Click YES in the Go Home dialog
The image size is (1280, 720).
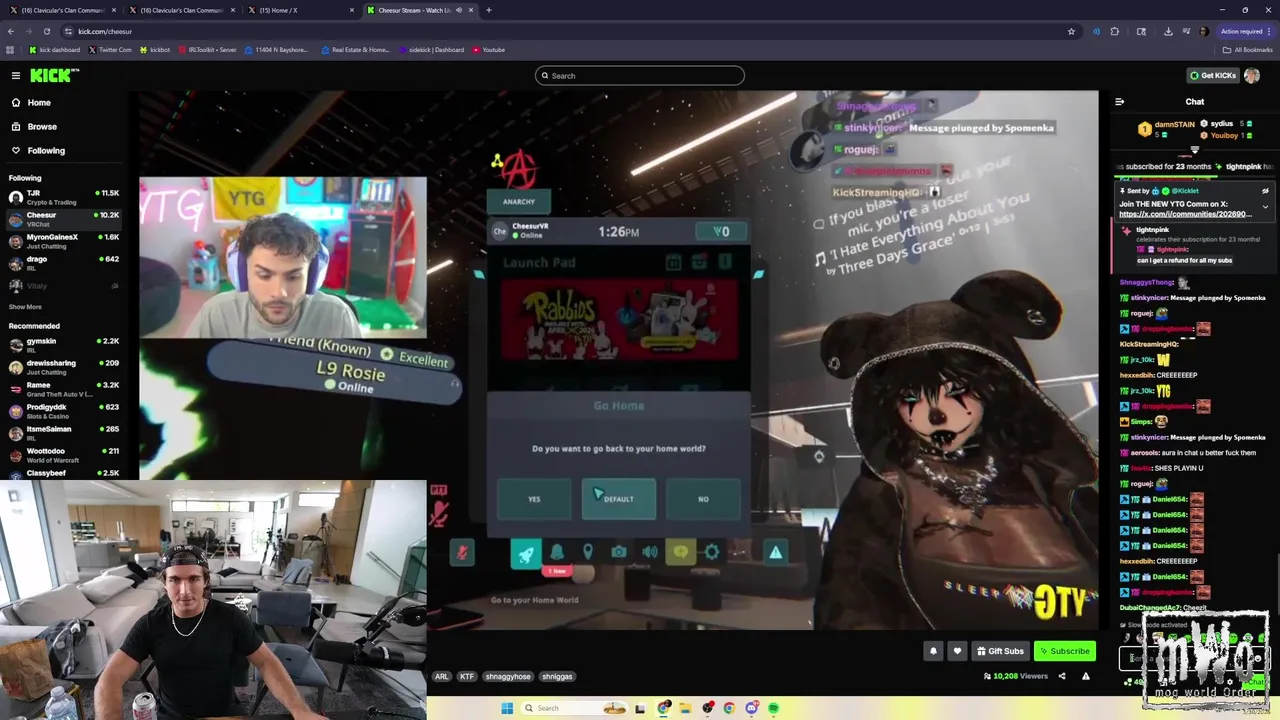pyautogui.click(x=534, y=499)
